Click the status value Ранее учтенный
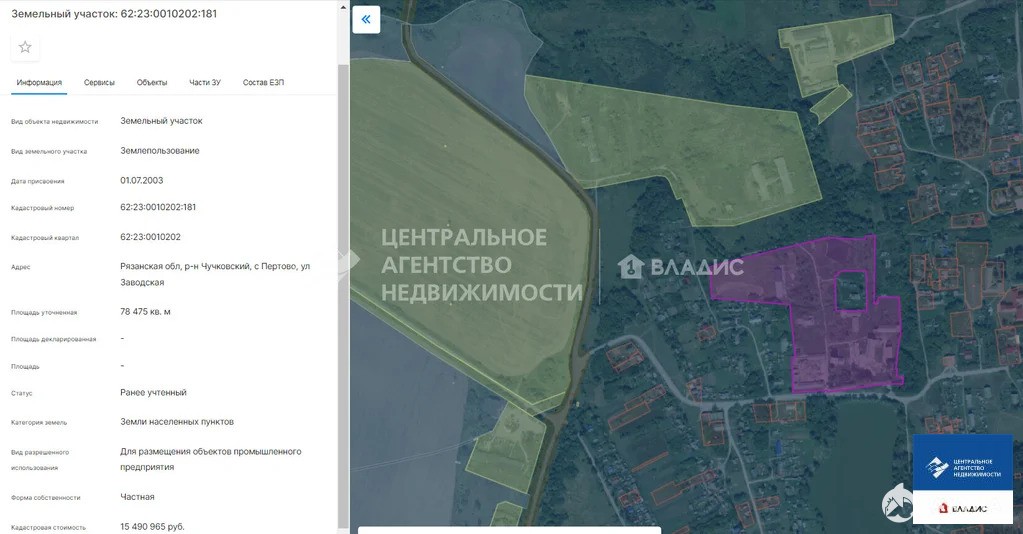Screen dimensions: 1023x534 pyautogui.click(x=153, y=392)
